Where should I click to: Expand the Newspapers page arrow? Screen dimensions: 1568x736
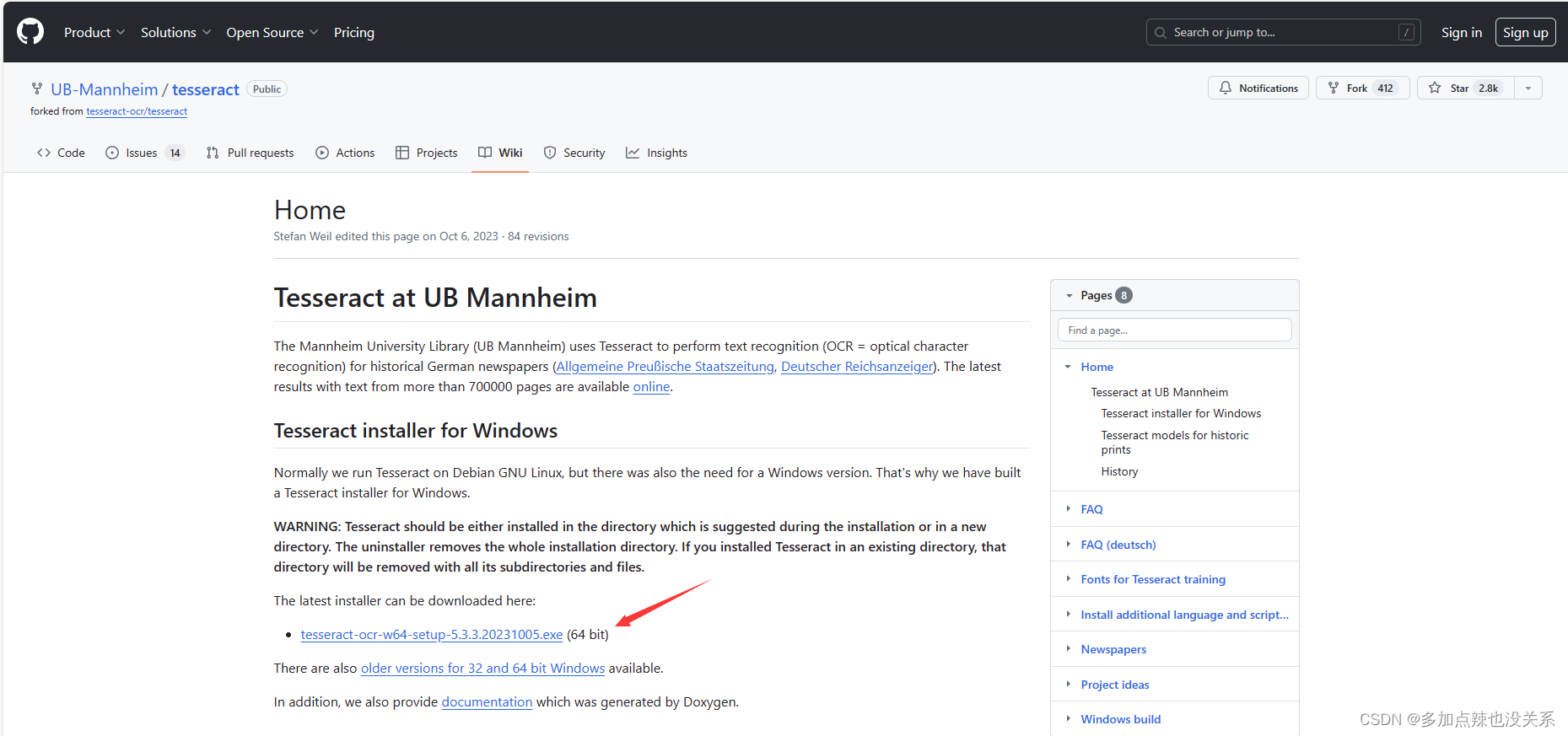(1068, 649)
